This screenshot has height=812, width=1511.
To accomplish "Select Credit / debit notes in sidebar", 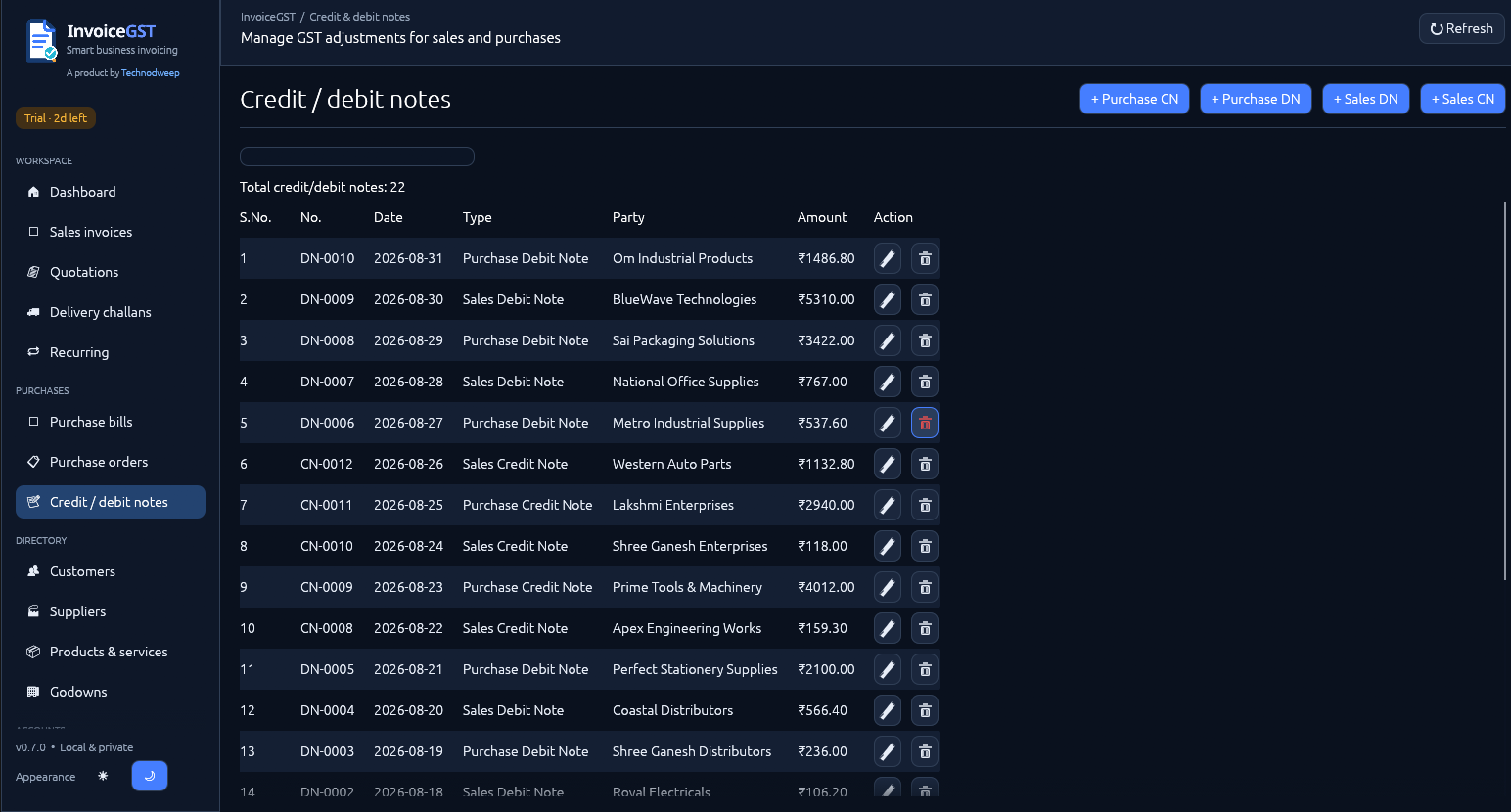I will (111, 502).
